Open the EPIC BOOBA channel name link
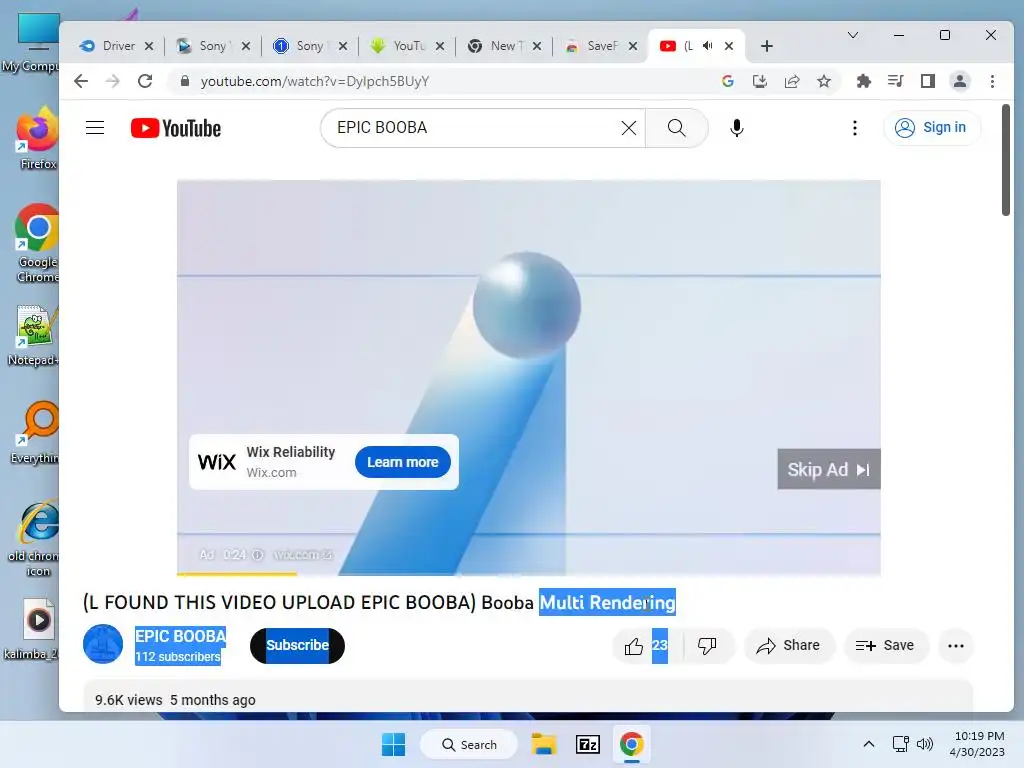1024x768 pixels. click(x=180, y=636)
